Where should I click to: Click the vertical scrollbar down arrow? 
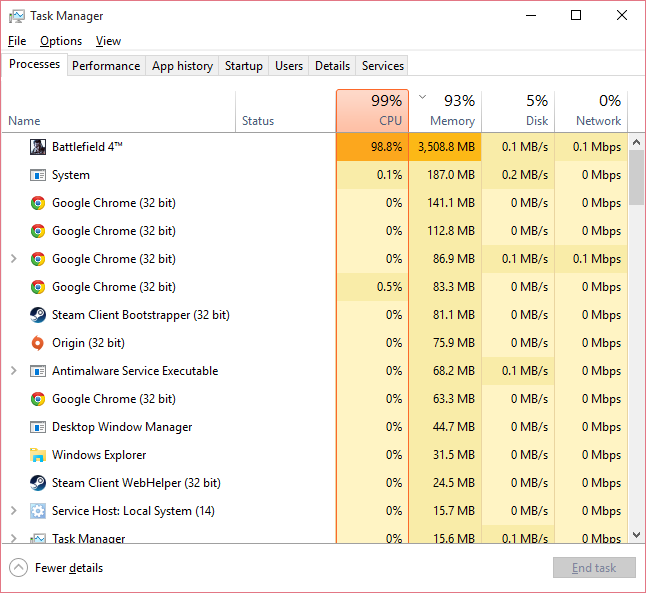click(636, 535)
